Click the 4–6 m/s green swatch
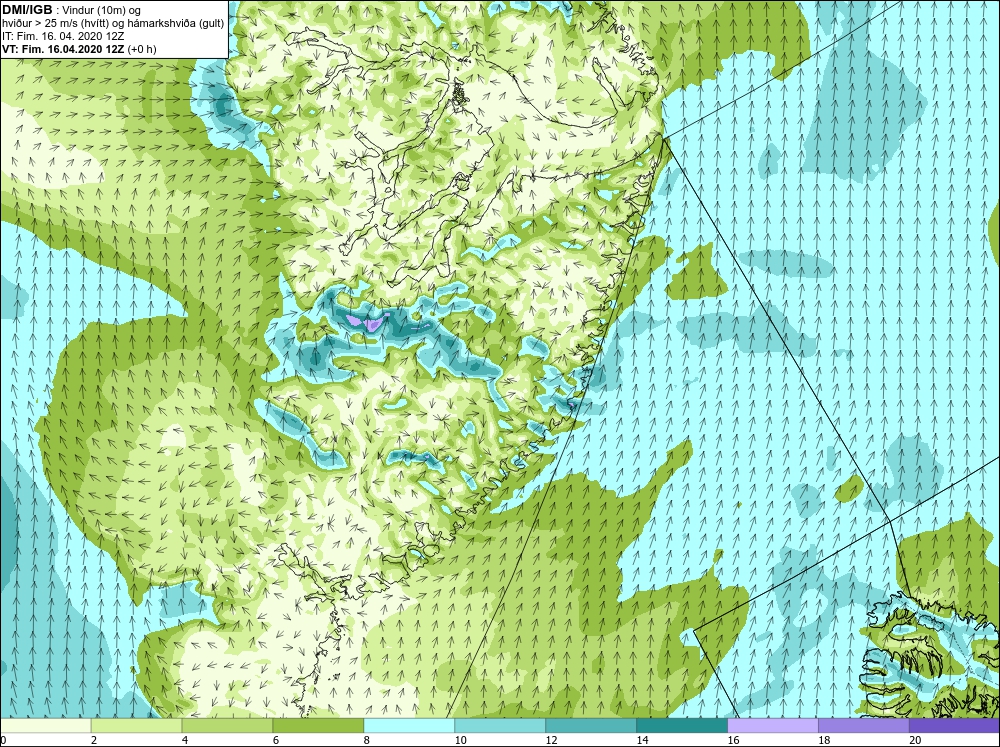This screenshot has height=747, width=1000. [x=227, y=726]
